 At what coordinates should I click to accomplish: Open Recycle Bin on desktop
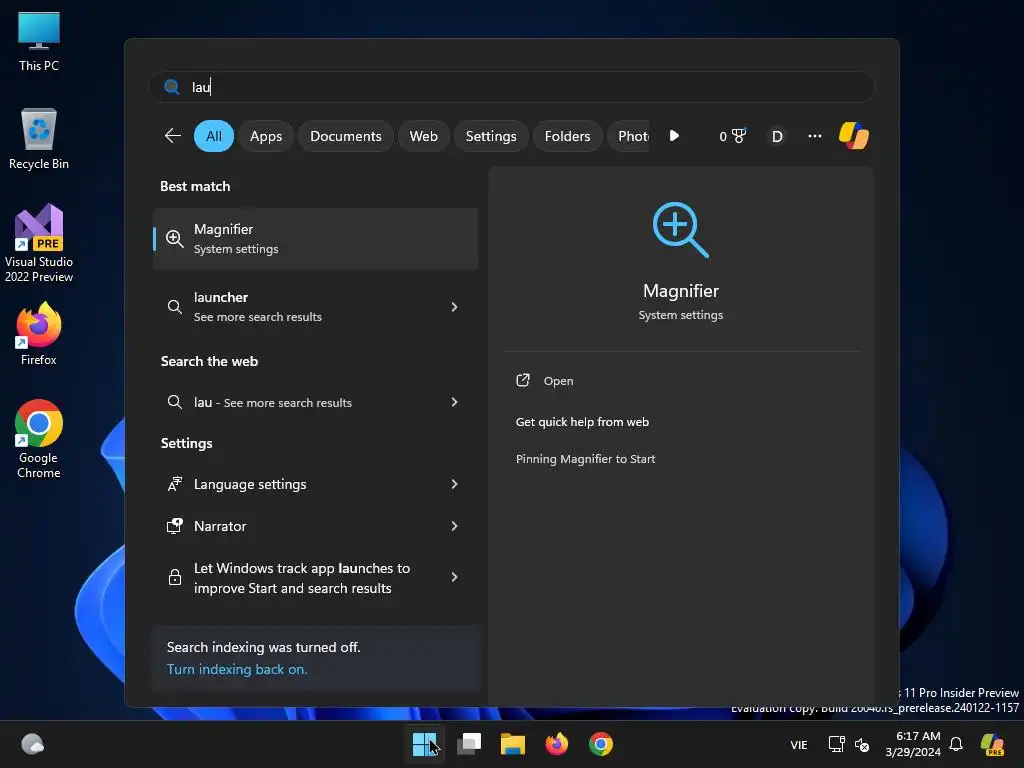[39, 139]
